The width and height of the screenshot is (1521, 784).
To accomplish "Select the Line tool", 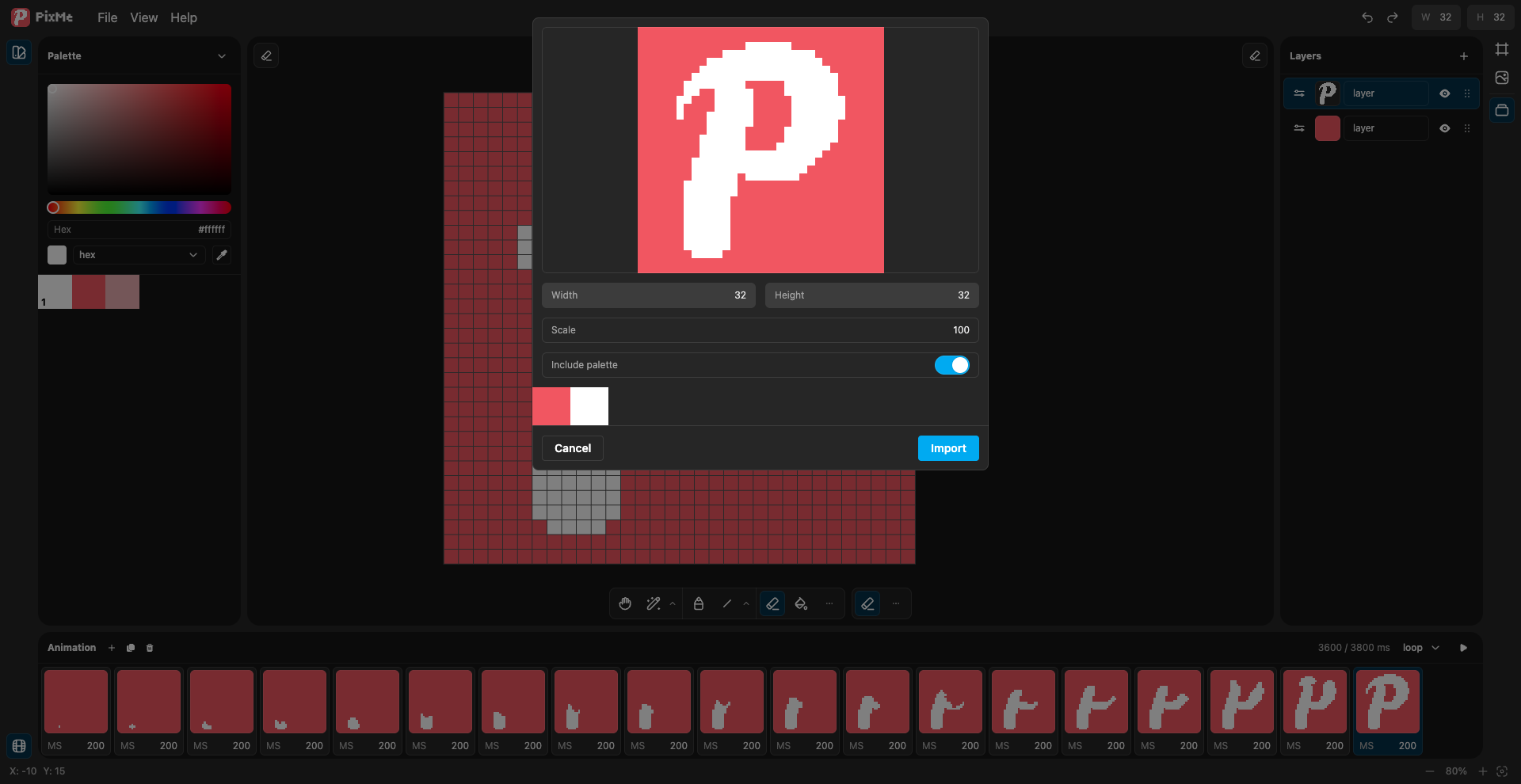I will tap(727, 603).
